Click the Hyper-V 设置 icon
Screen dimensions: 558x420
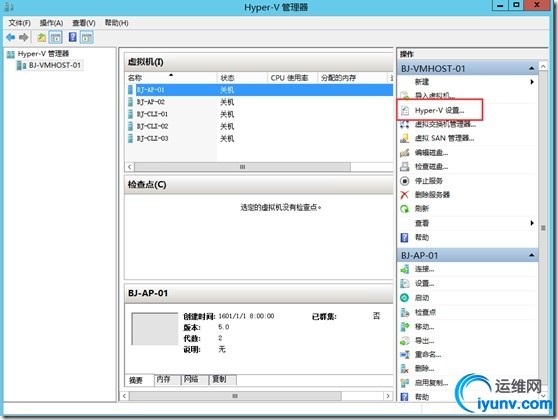[405, 110]
